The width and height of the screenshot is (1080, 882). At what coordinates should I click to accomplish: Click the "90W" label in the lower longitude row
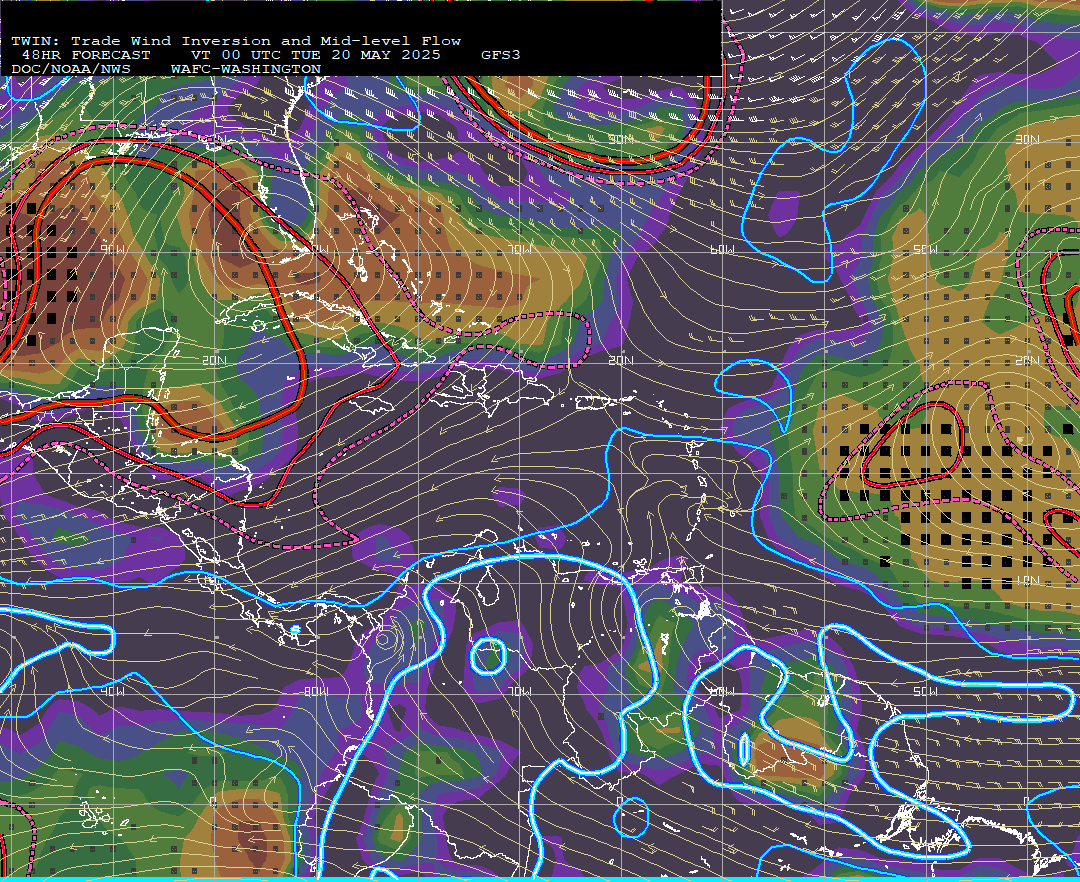pos(112,691)
